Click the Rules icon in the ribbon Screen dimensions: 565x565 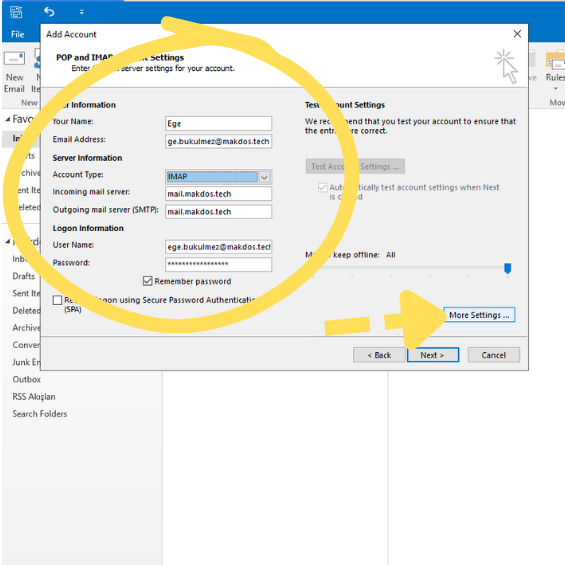[x=555, y=61]
